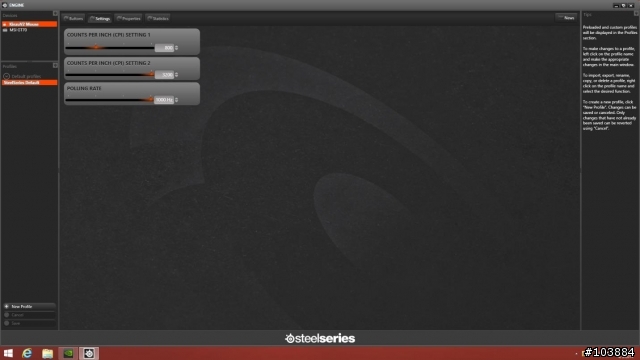The height and width of the screenshot is (360, 640).
Task: Click the Engine logo icon in title bar
Action: [x=4, y=5]
